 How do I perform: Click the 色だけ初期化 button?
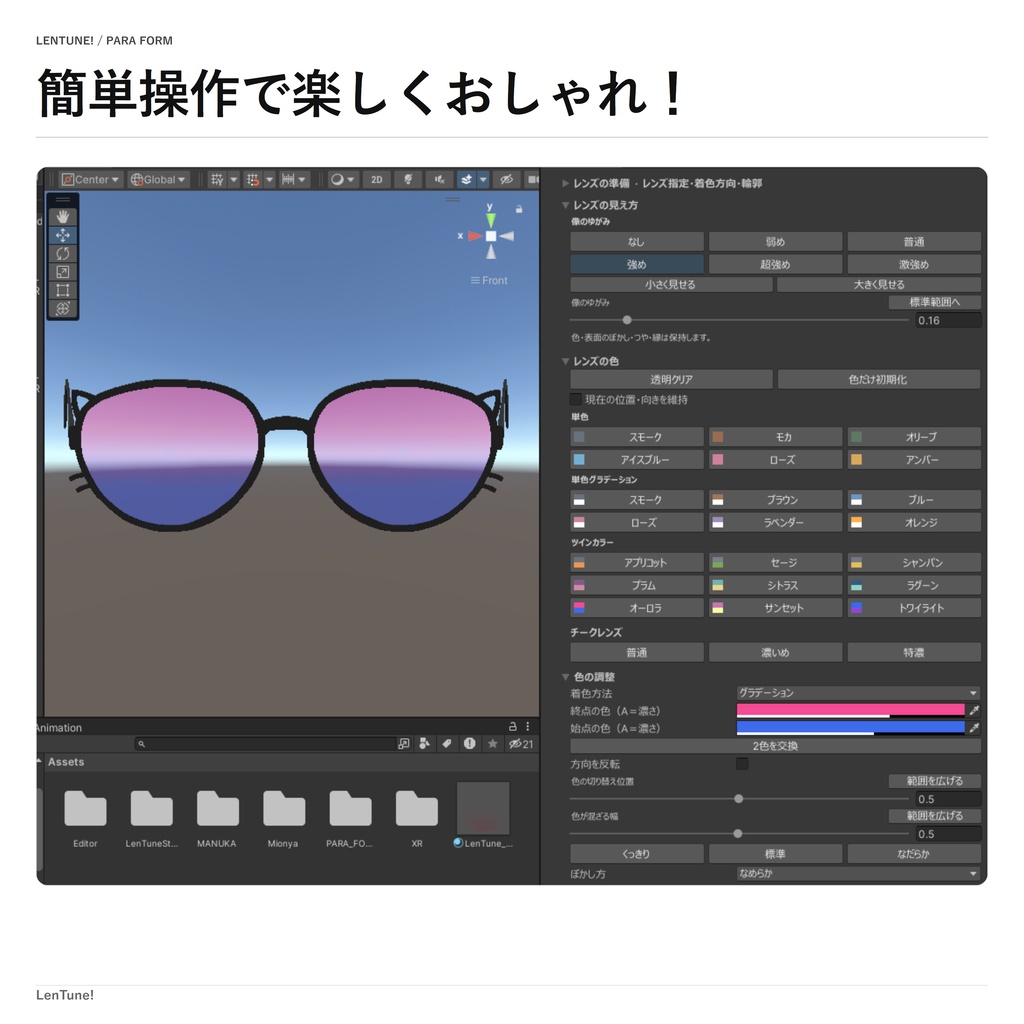tap(879, 379)
